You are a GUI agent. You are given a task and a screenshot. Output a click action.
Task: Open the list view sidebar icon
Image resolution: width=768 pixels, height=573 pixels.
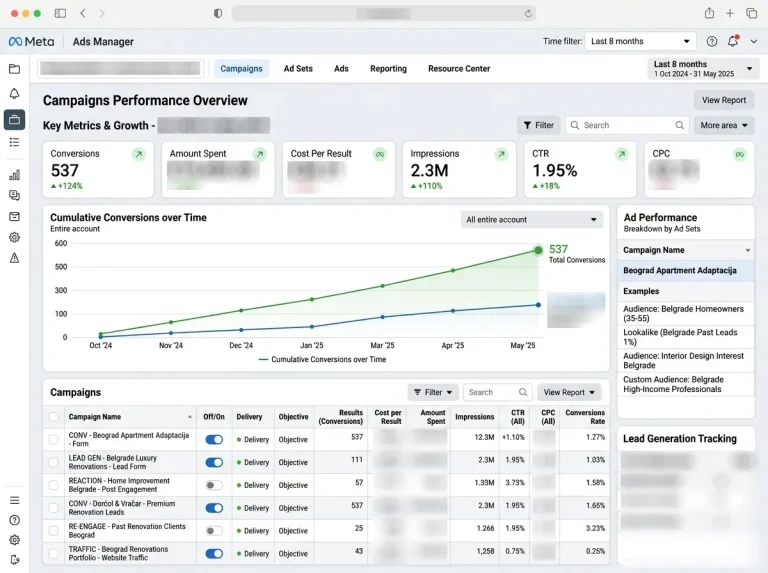click(15, 143)
